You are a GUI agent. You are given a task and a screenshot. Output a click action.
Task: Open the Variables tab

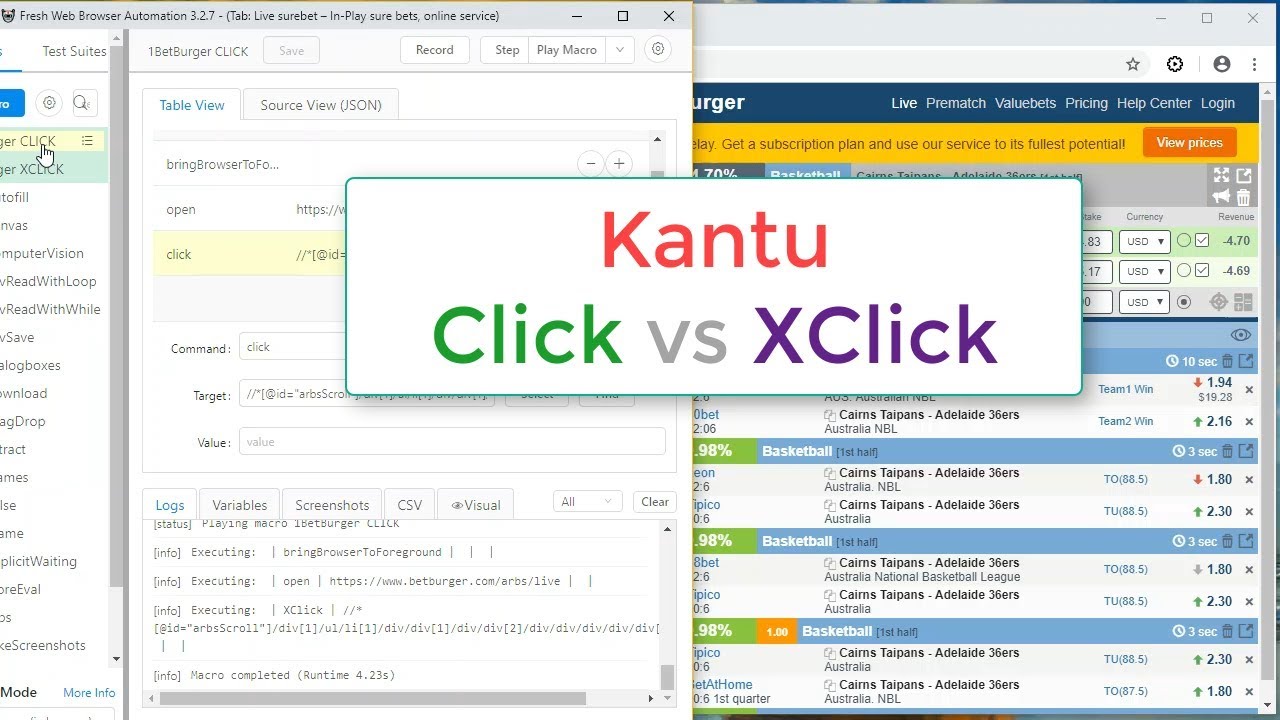tap(240, 505)
